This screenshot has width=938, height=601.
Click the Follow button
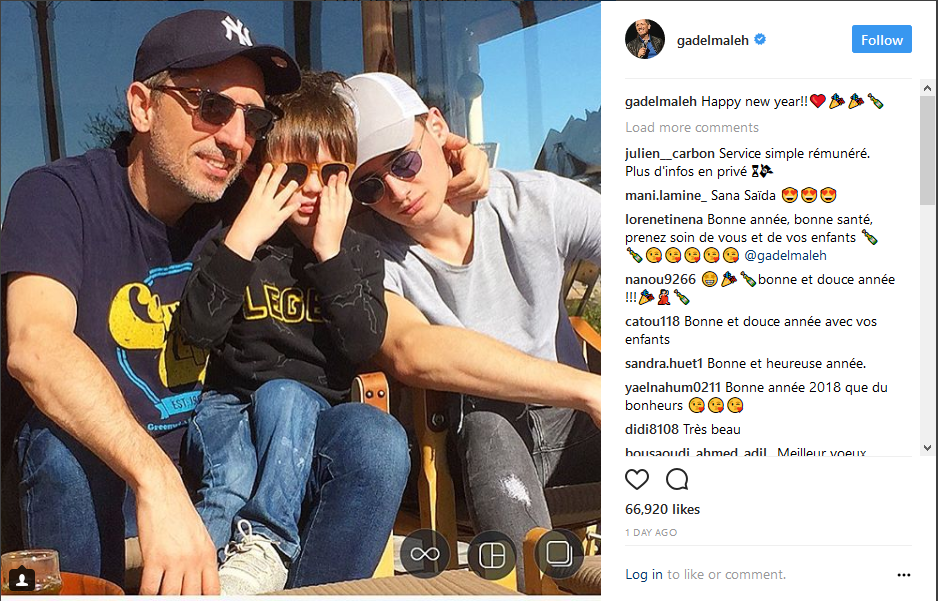[882, 39]
